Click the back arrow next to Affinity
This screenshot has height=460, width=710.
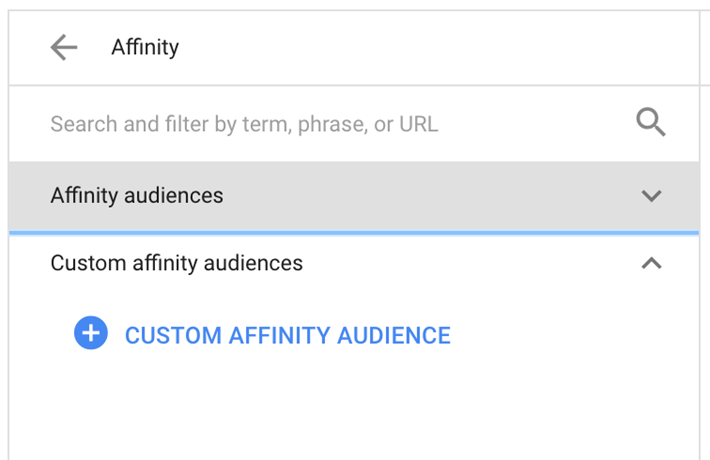tap(64, 47)
